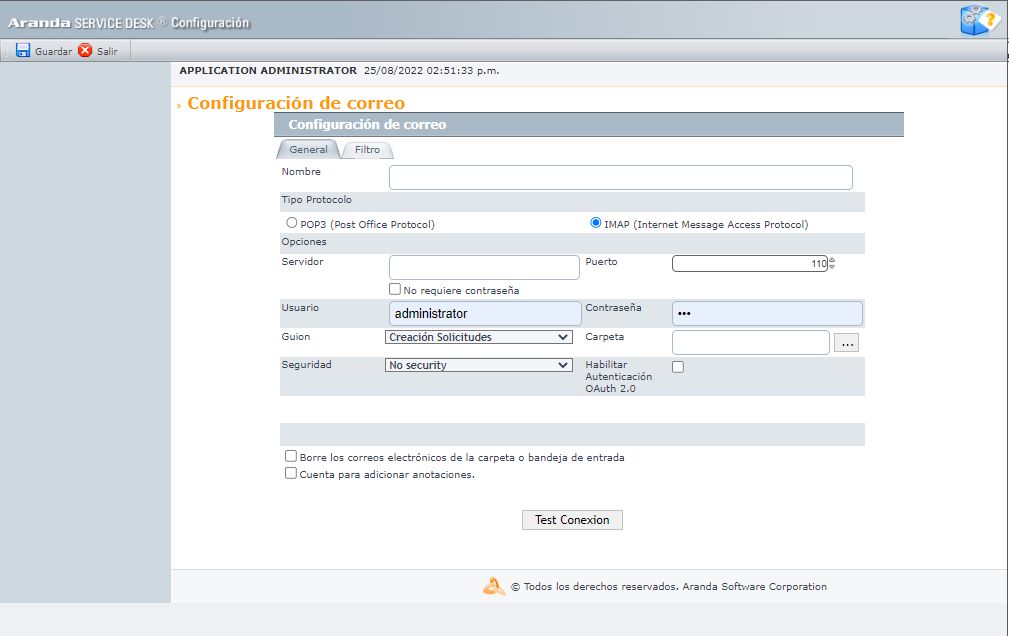1009x636 pixels.
Task: Switch to the Filtro tab
Action: tap(367, 150)
